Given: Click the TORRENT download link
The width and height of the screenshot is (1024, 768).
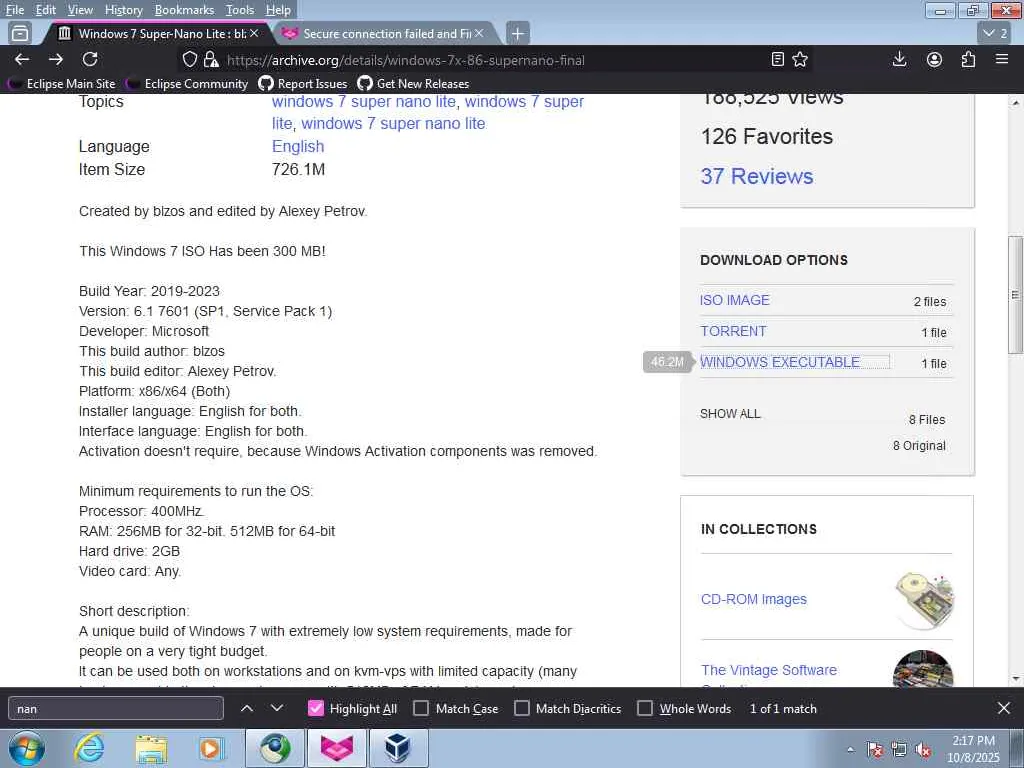Looking at the screenshot, I should (733, 331).
